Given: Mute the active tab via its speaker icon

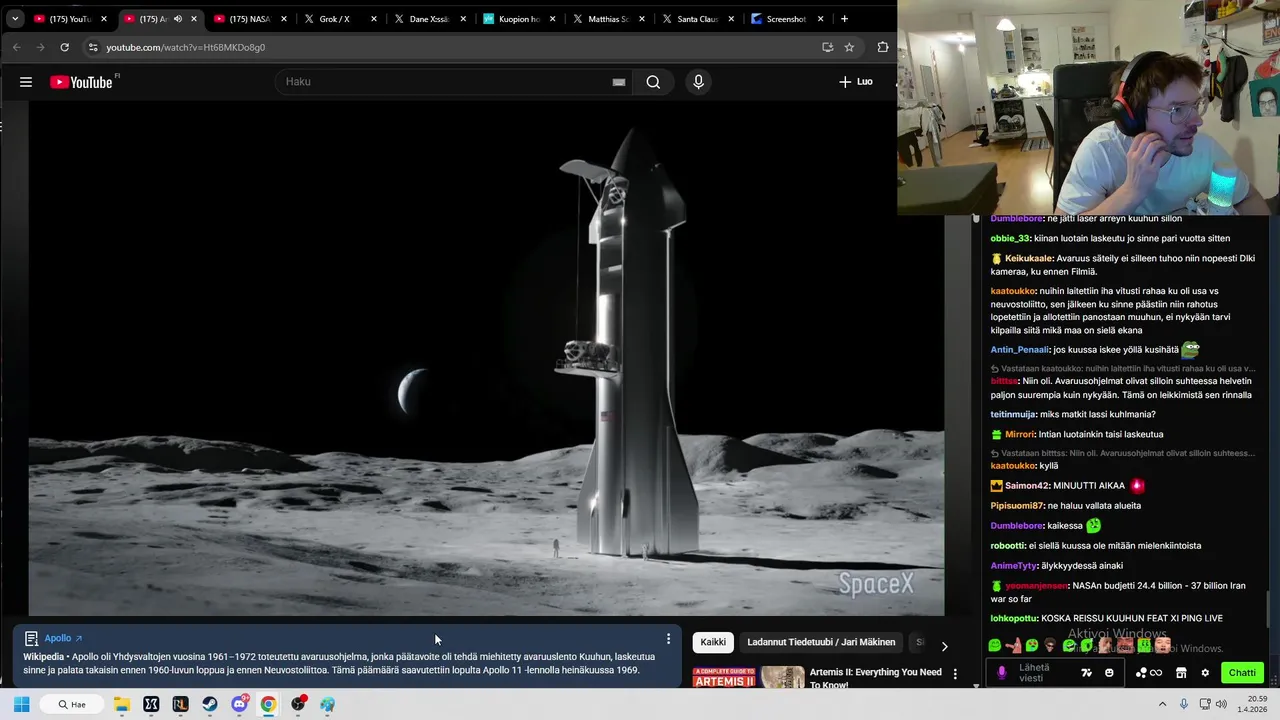Looking at the screenshot, I should pyautogui.click(x=178, y=19).
